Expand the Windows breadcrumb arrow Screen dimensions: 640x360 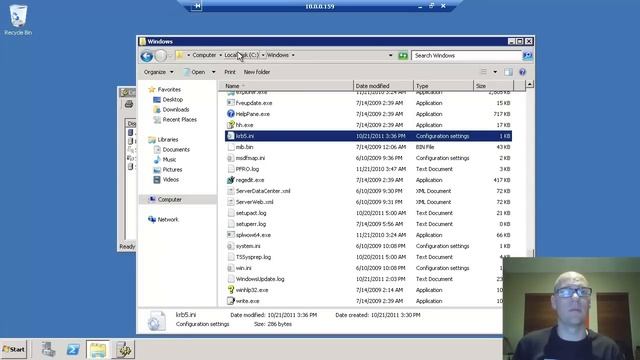click(293, 55)
